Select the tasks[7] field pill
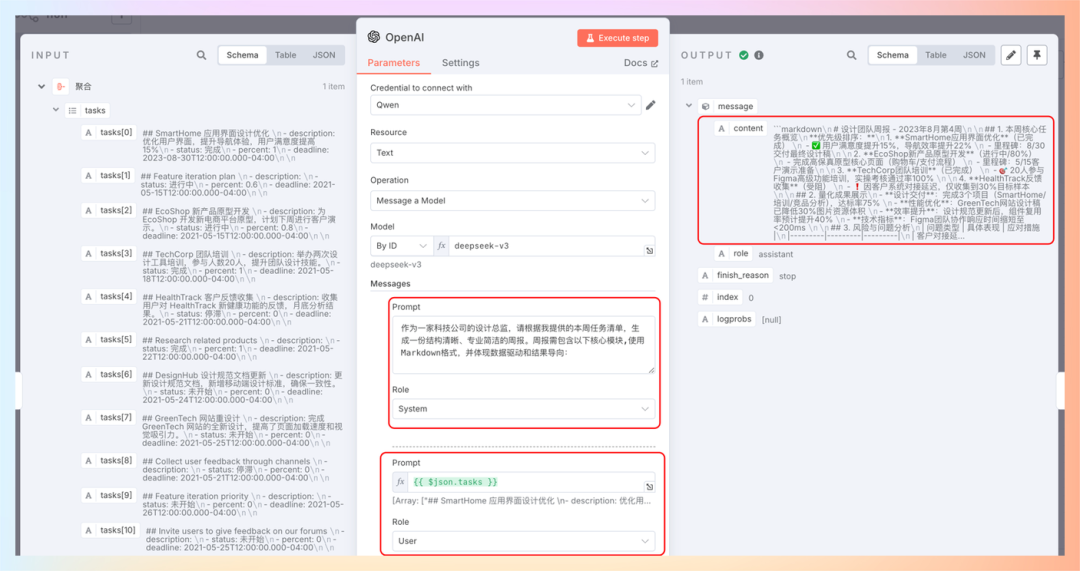 pos(108,417)
